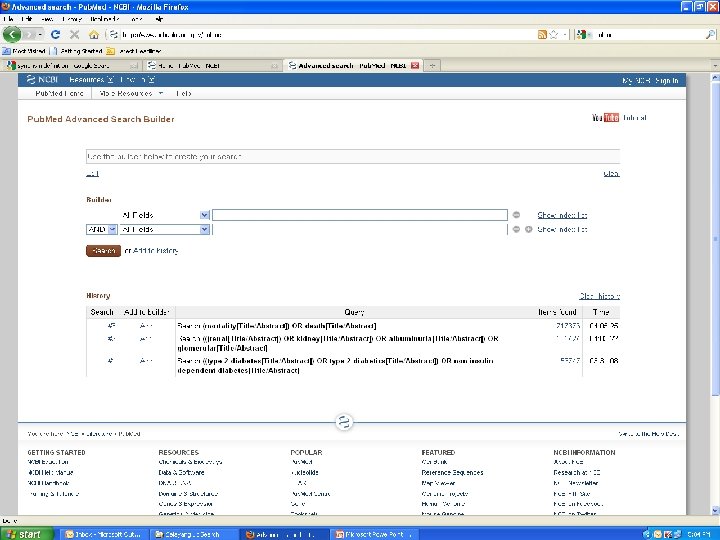Open the View menu
720x540 pixels.
coord(47,19)
